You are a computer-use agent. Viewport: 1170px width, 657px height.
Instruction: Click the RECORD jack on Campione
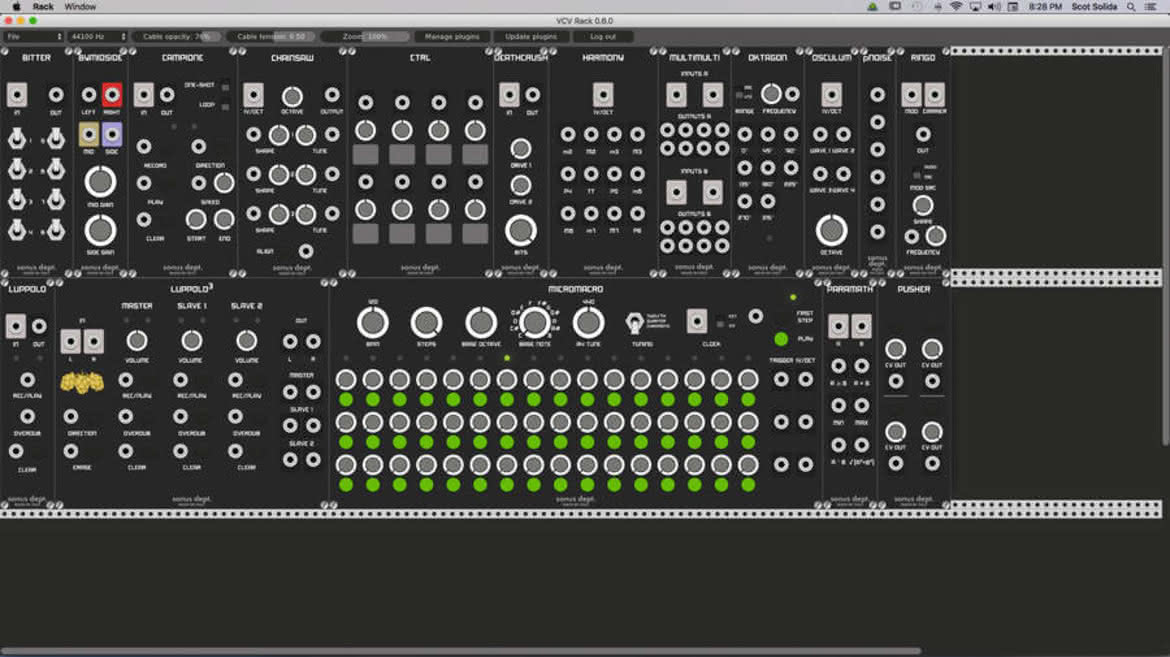click(144, 147)
